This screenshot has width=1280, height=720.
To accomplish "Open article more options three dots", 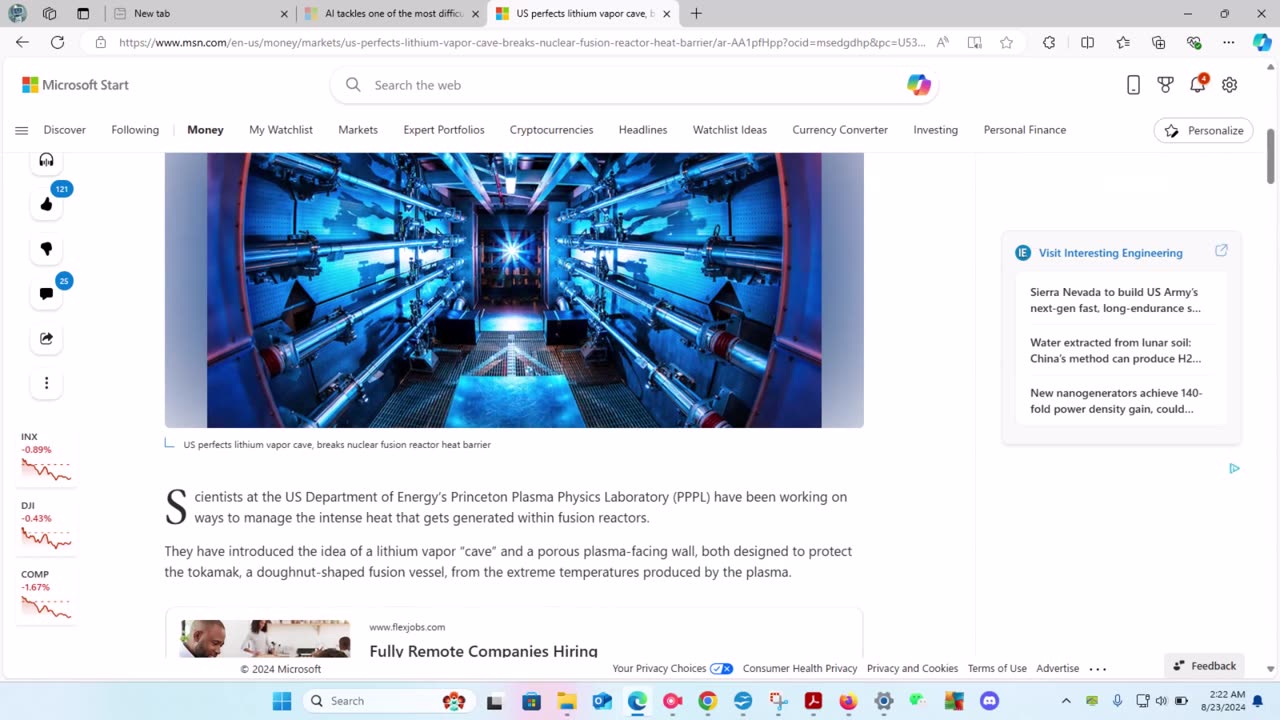I will (46, 383).
